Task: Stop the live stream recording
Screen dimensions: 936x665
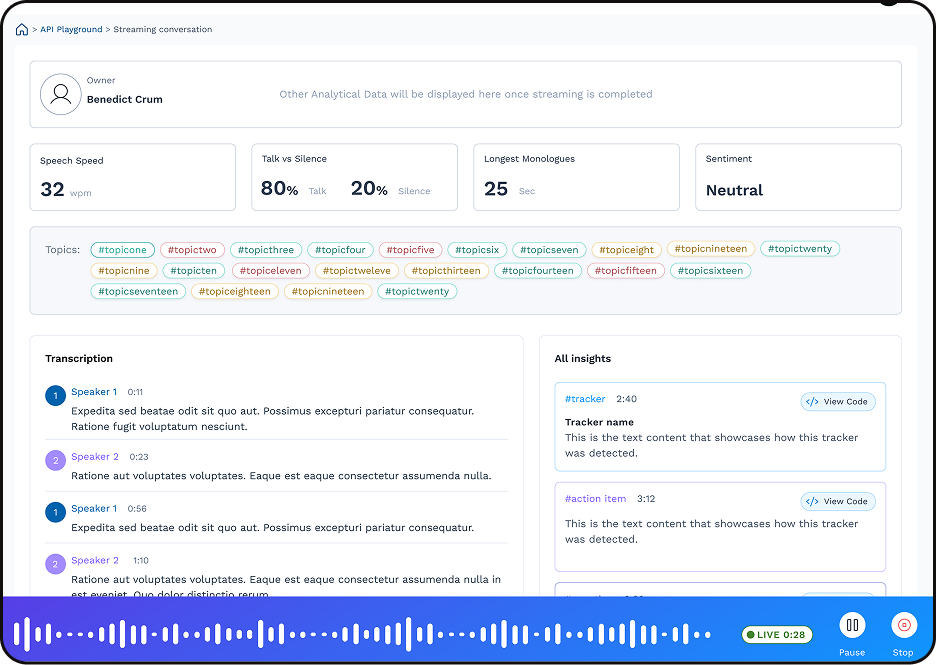Action: coord(903,626)
